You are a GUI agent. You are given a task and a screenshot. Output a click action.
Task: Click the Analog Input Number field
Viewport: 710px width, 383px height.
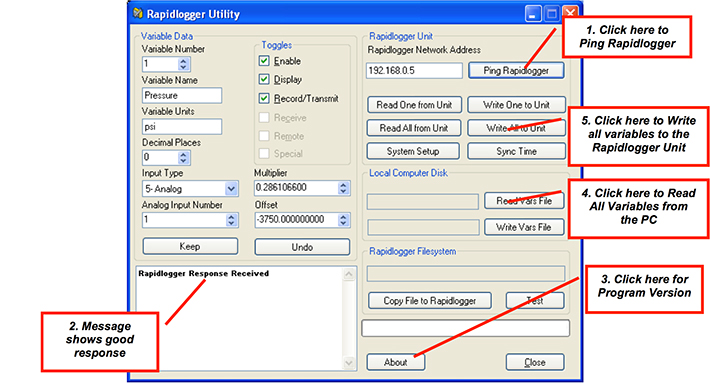click(x=184, y=220)
